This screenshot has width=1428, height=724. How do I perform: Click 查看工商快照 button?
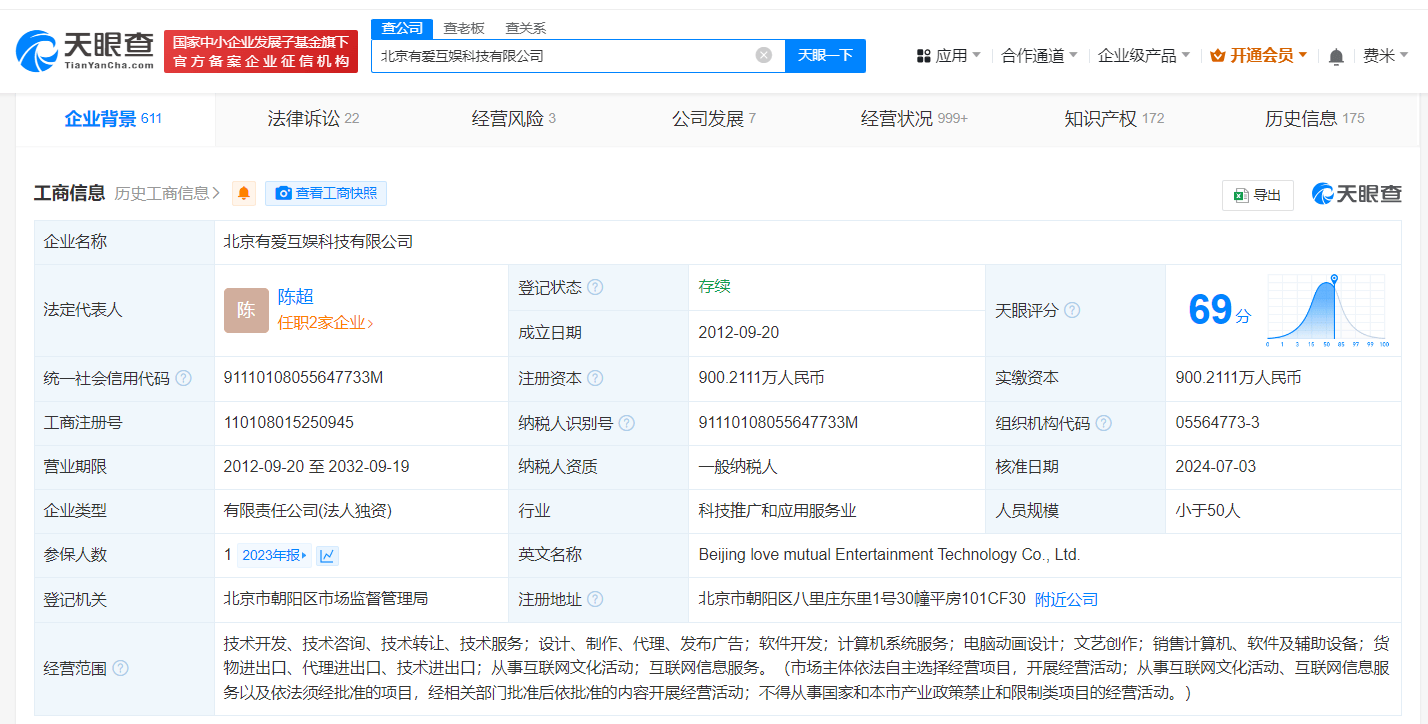click(326, 193)
